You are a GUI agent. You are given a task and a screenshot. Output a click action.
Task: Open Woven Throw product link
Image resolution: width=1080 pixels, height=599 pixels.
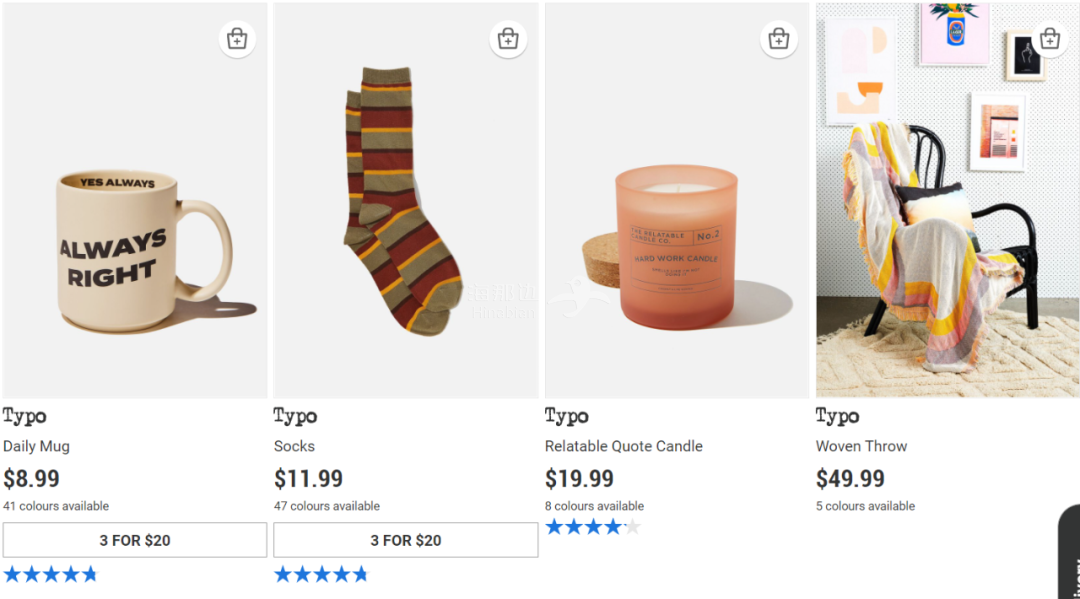click(861, 446)
